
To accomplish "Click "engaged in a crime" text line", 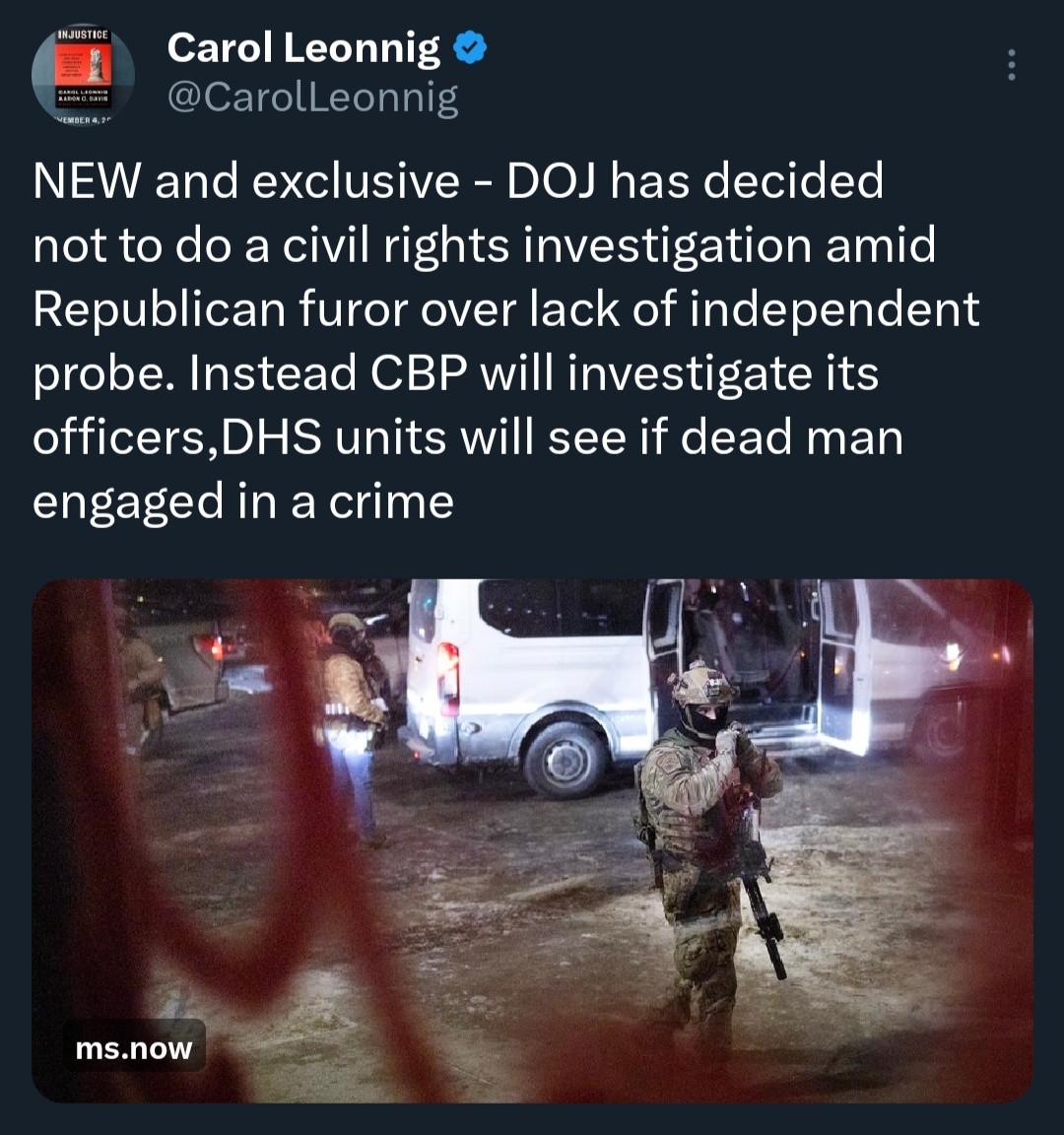I will (x=242, y=502).
